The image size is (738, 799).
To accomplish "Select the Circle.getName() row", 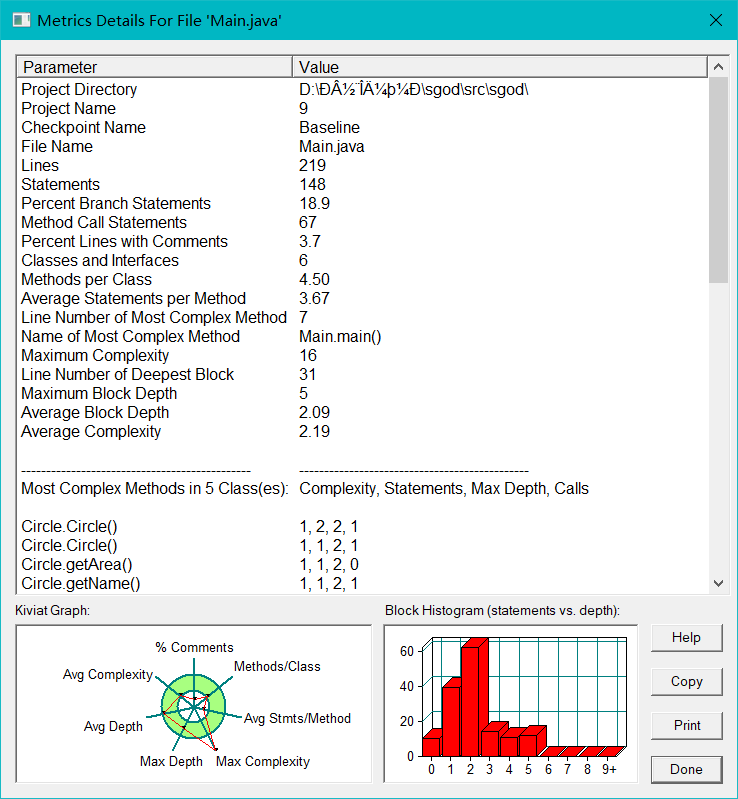I will click(x=362, y=583).
